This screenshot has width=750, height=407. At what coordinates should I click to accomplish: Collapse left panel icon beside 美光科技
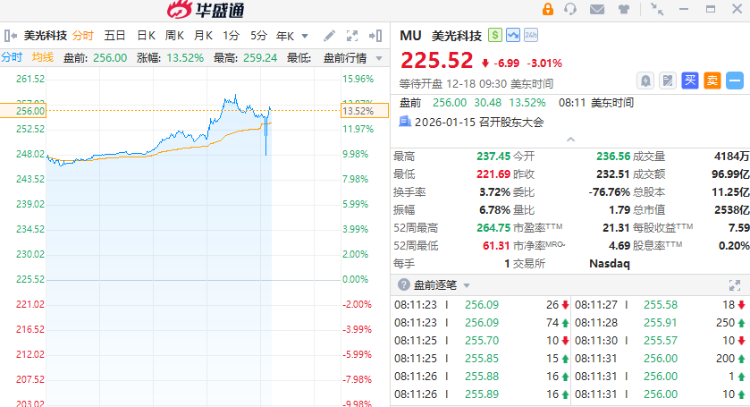11,36
